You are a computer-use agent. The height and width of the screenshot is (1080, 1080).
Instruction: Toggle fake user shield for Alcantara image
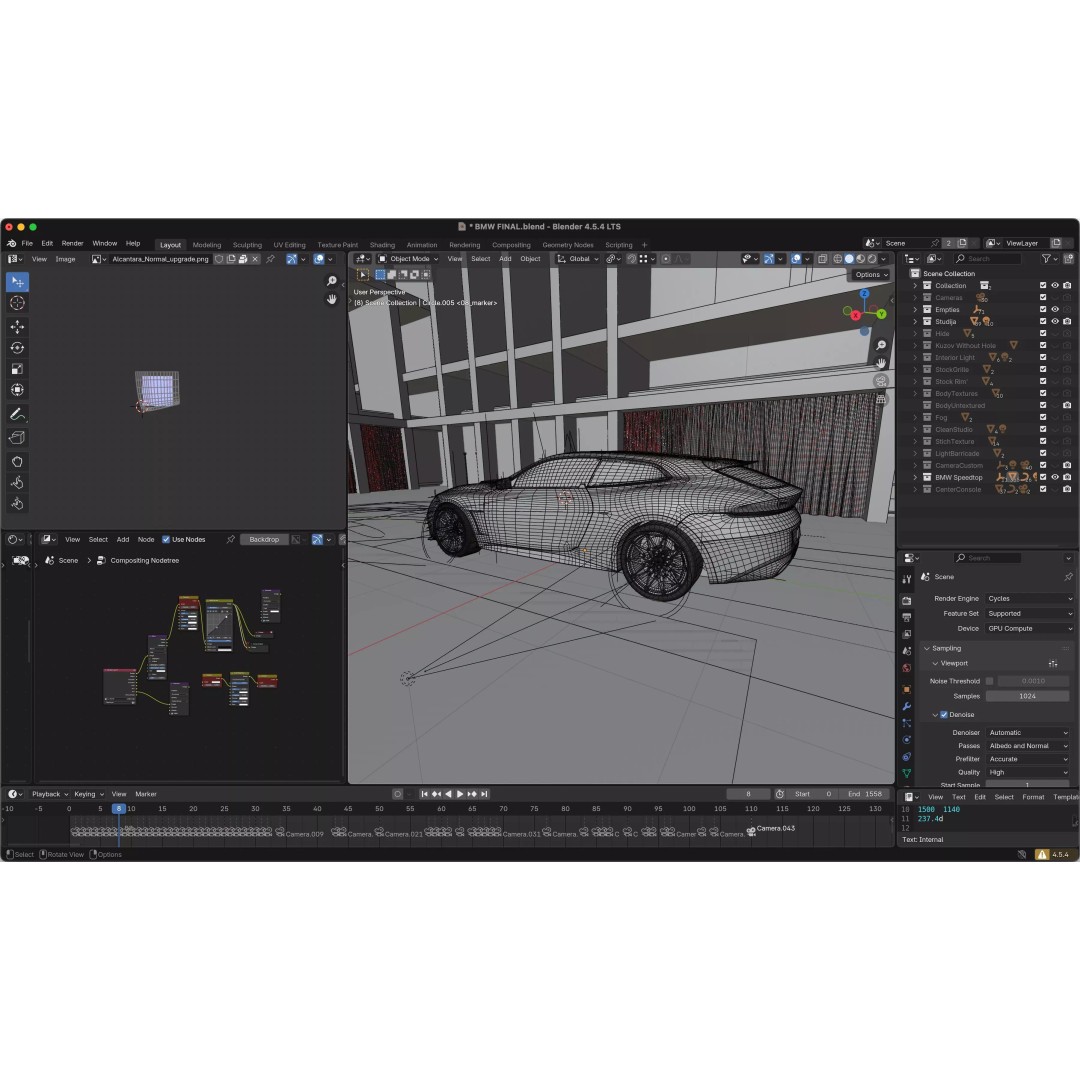219,259
